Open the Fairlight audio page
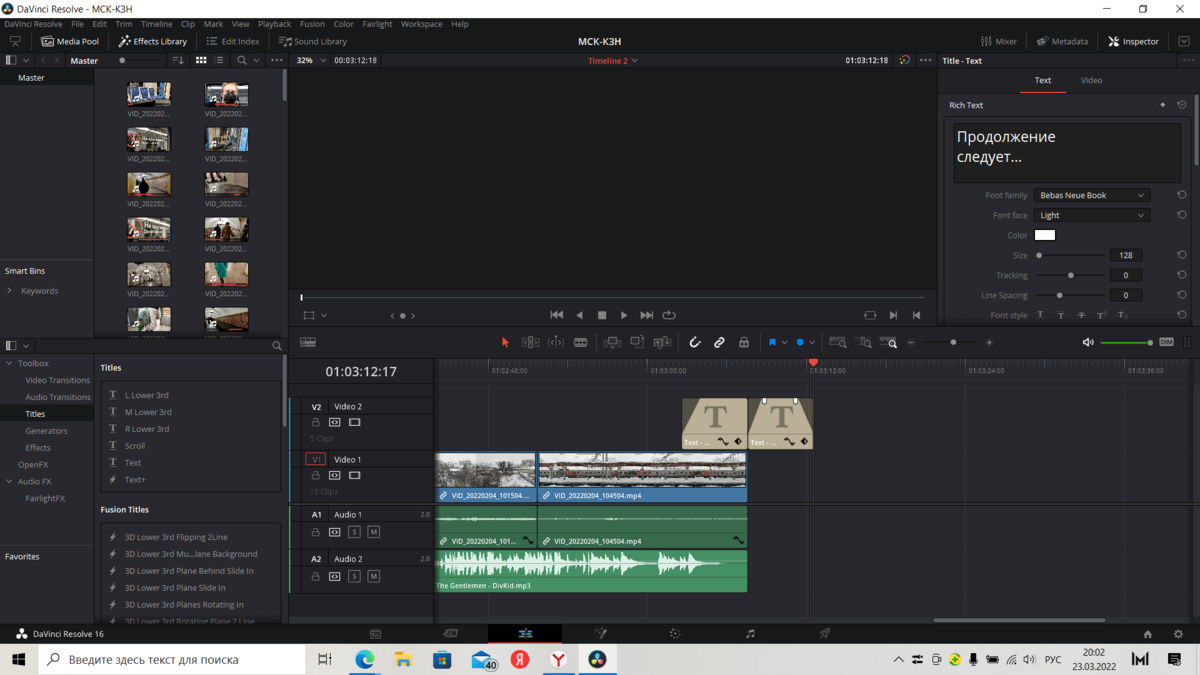Image resolution: width=1200 pixels, height=675 pixels. pos(750,633)
